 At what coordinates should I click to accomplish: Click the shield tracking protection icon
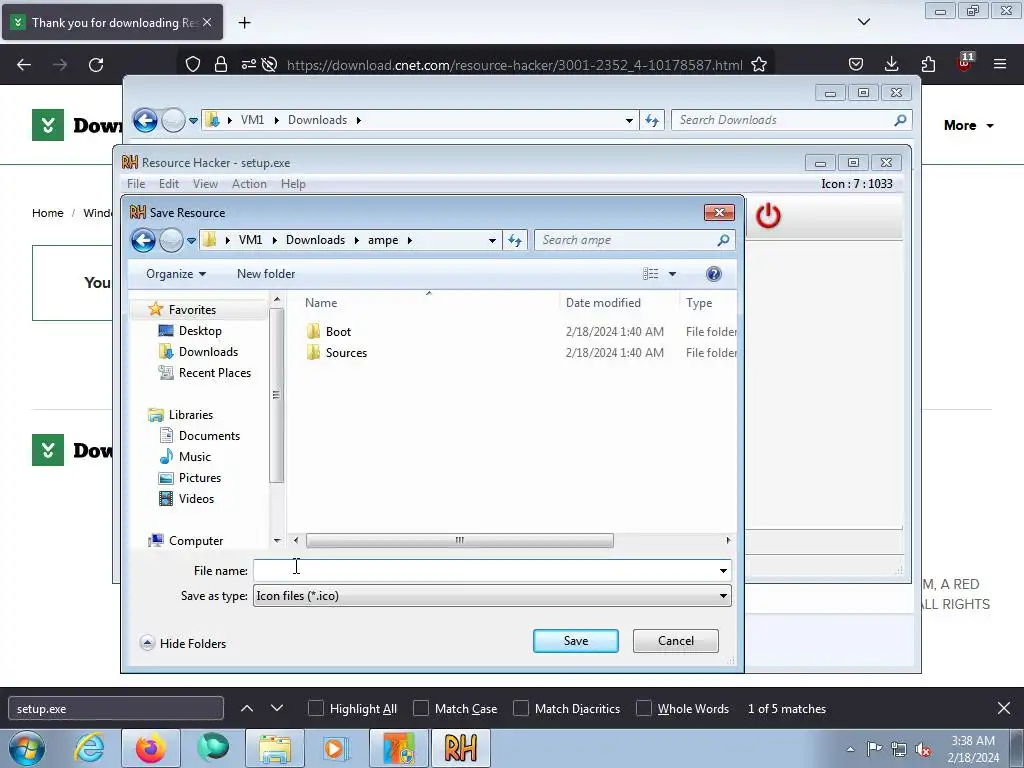(193, 65)
